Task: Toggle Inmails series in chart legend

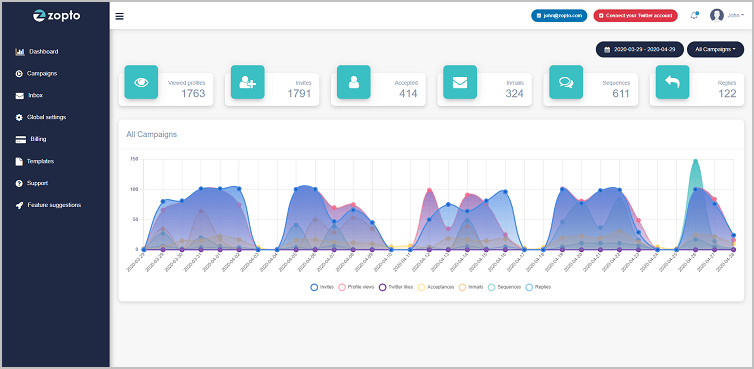Action: [x=471, y=287]
